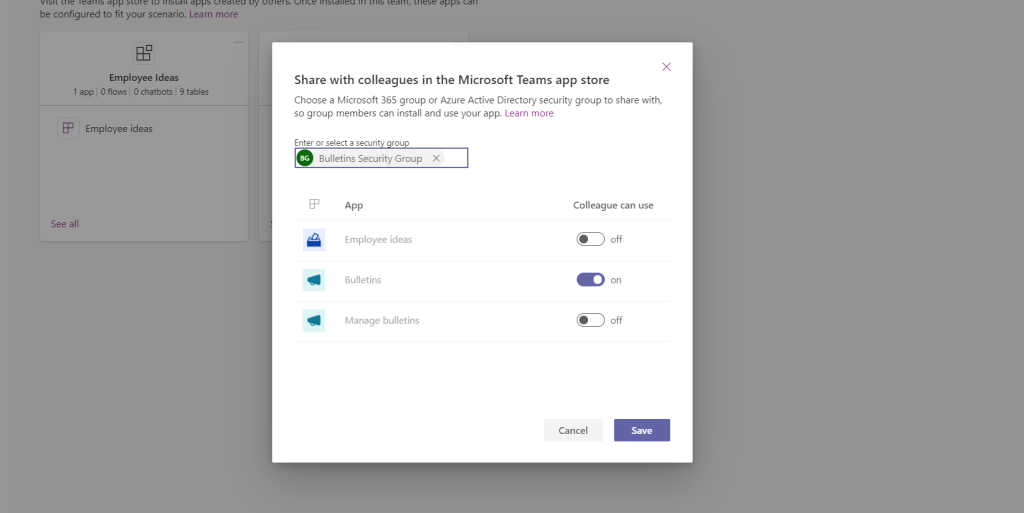Click the Bulletins megaphone app icon
The image size is (1024, 513).
[314, 280]
